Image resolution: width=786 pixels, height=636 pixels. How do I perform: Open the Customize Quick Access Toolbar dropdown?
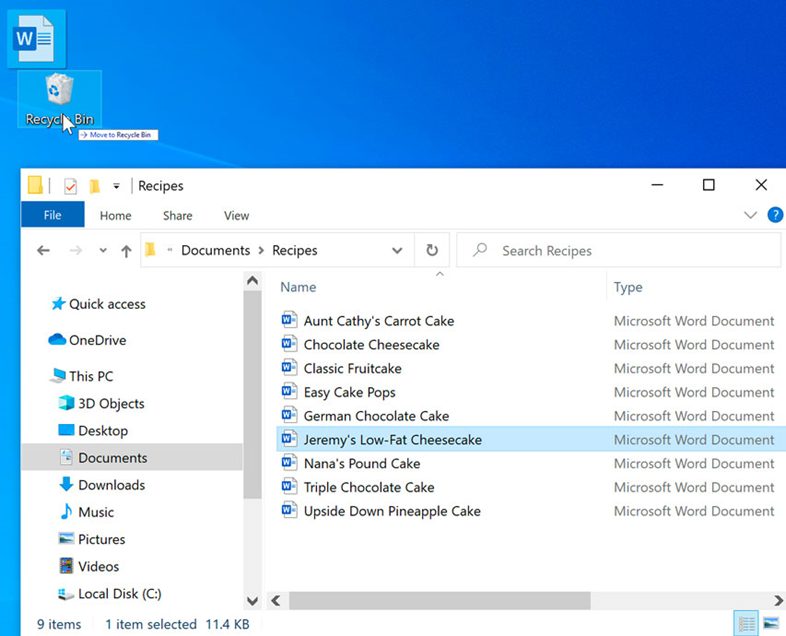point(116,186)
